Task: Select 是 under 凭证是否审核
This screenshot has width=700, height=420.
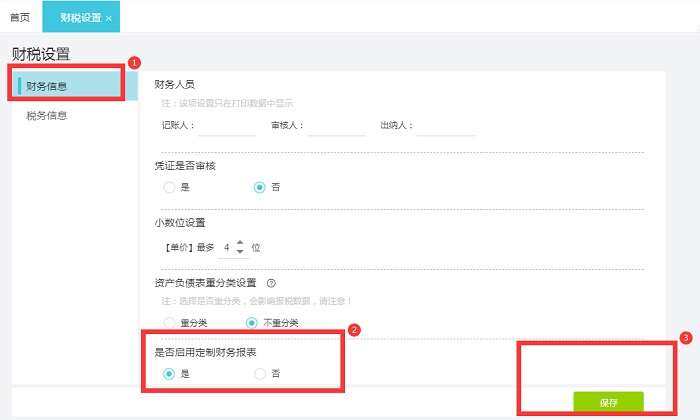Action: point(170,187)
